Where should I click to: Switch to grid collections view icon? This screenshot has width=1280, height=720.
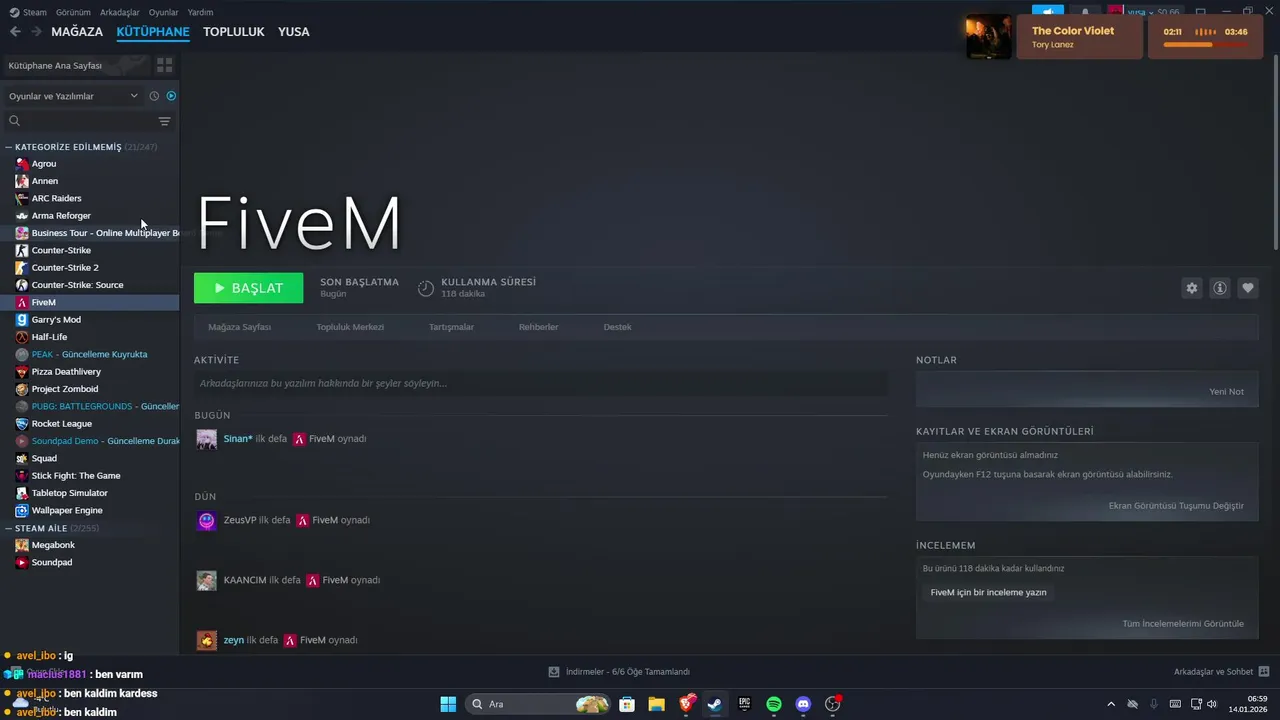[x=165, y=65]
